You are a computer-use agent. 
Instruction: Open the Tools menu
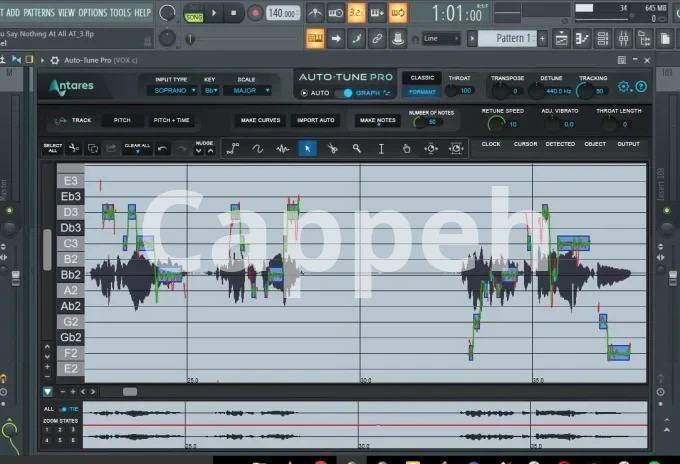[x=120, y=12]
